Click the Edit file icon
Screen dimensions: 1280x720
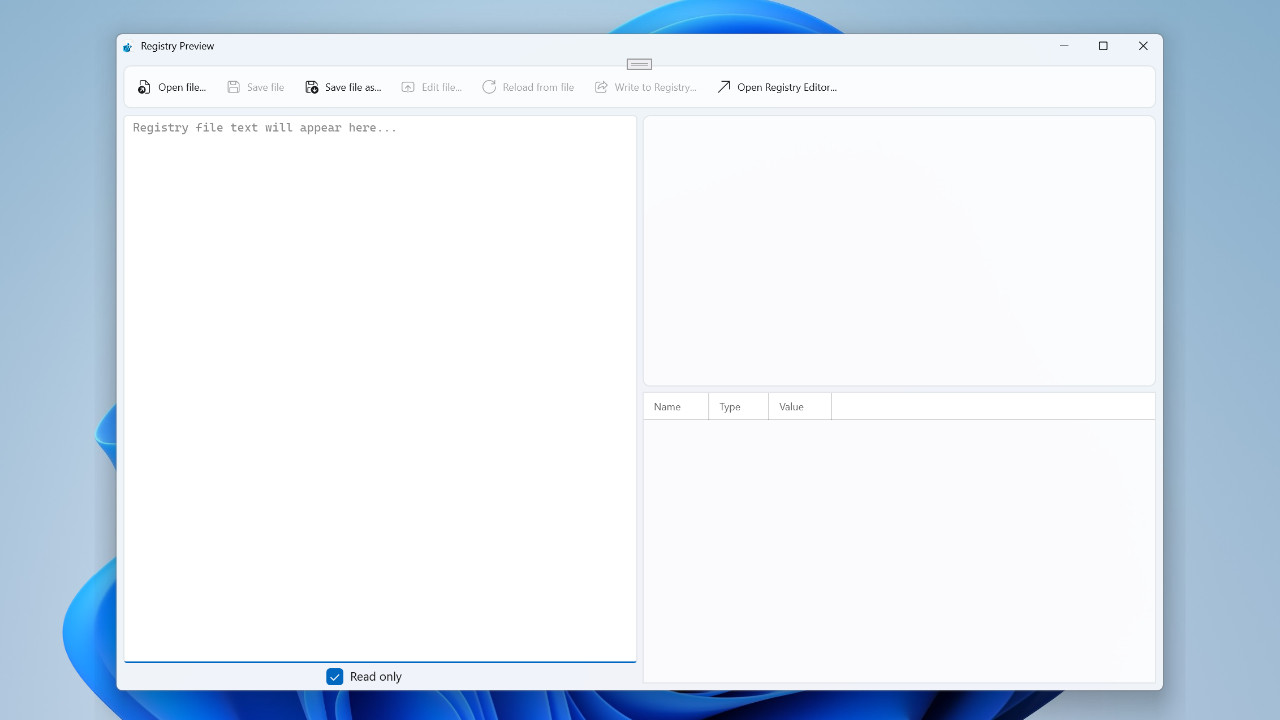click(408, 87)
